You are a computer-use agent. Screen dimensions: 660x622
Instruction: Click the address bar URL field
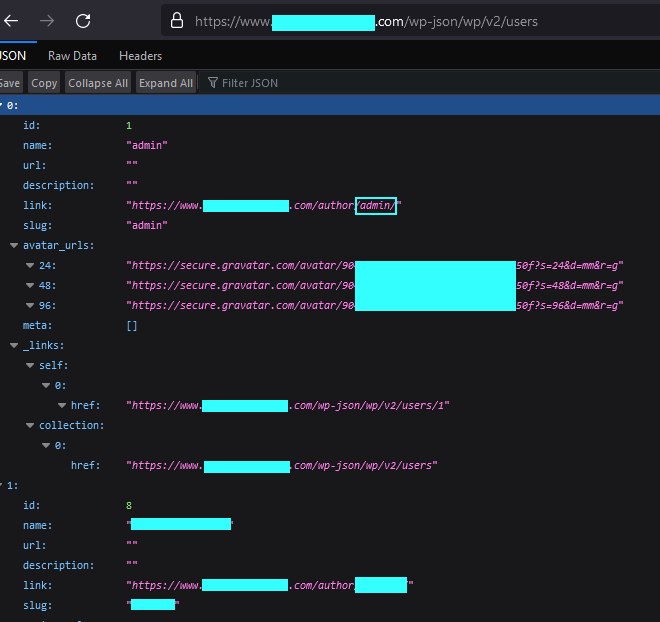point(410,21)
